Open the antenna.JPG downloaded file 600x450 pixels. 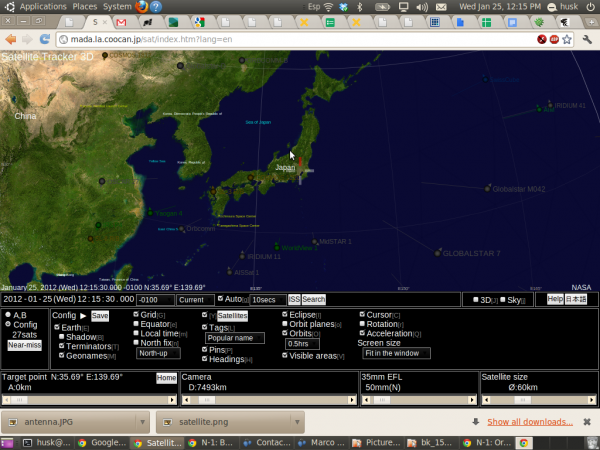click(69, 422)
